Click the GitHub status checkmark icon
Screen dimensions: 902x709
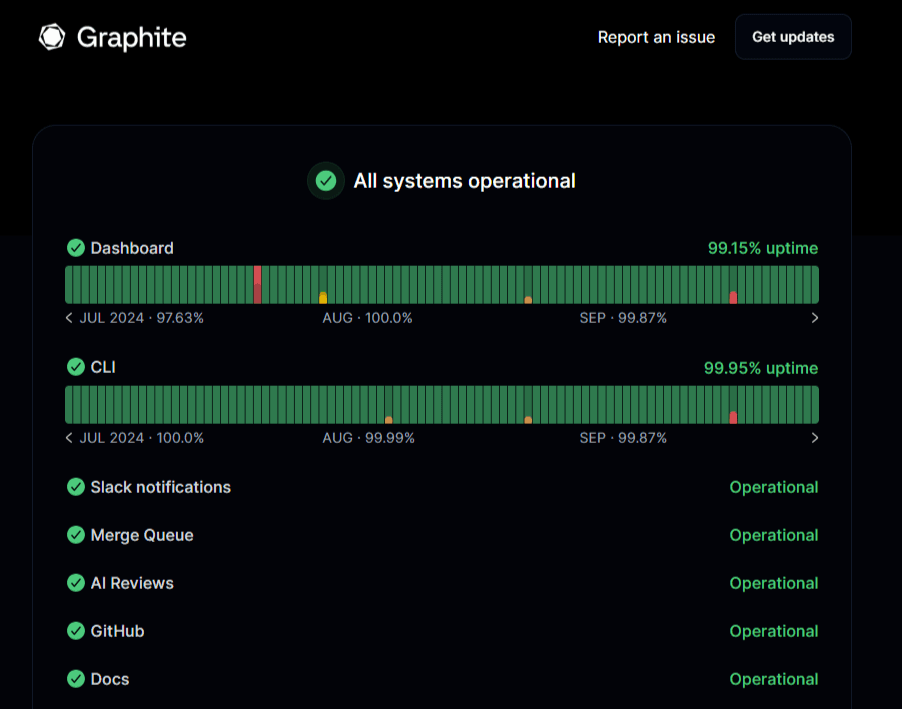[x=76, y=631]
